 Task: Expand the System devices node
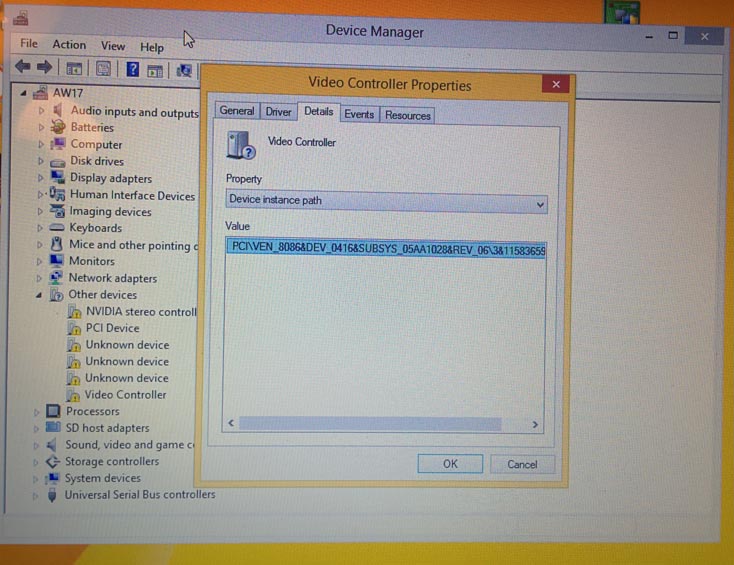pyautogui.click(x=35, y=479)
